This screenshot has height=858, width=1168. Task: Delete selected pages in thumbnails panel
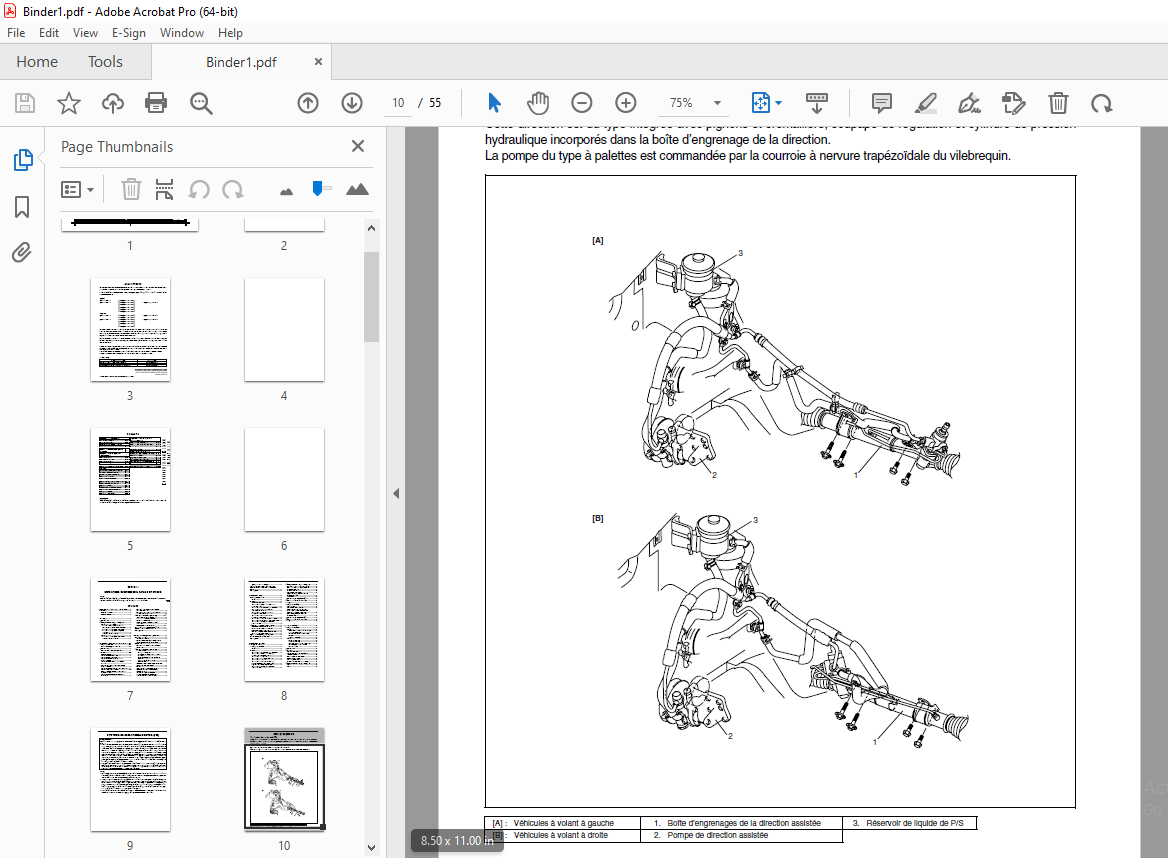(x=131, y=189)
